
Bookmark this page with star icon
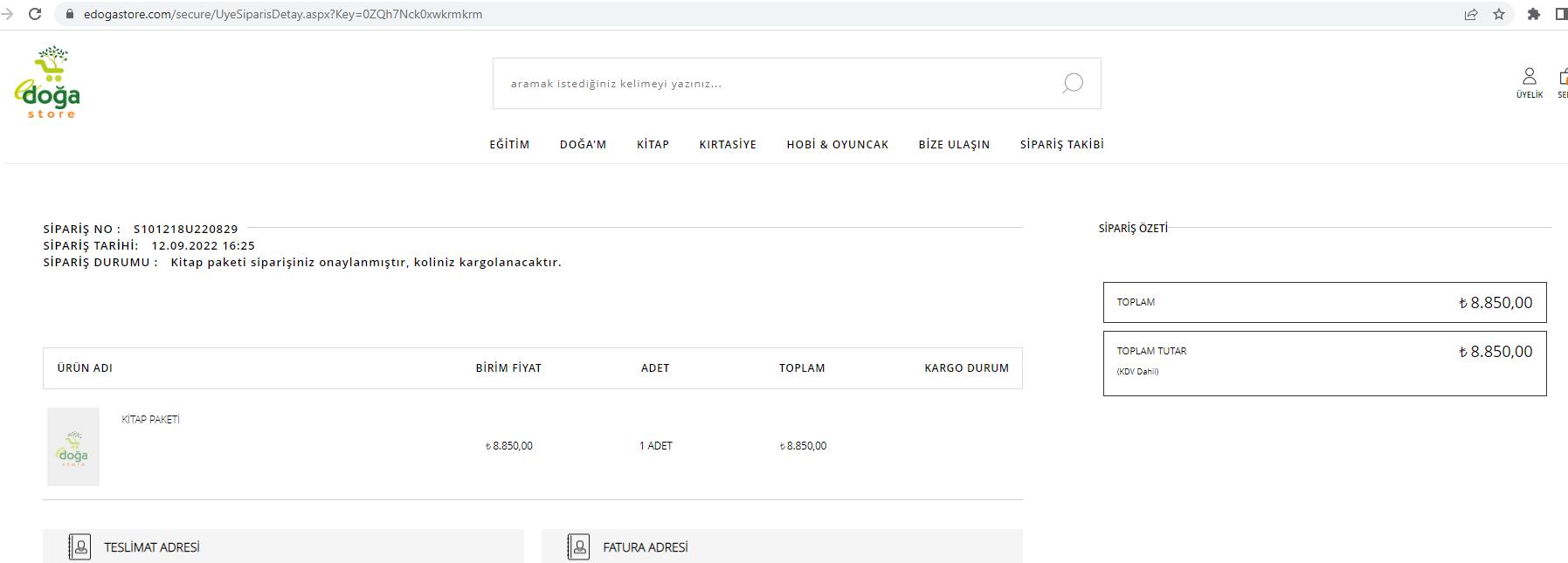[x=1499, y=14]
